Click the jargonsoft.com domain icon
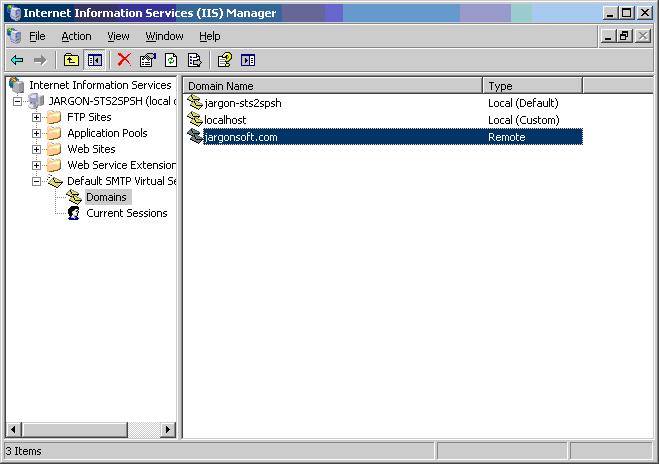Screen dimensions: 659x464 (195, 136)
